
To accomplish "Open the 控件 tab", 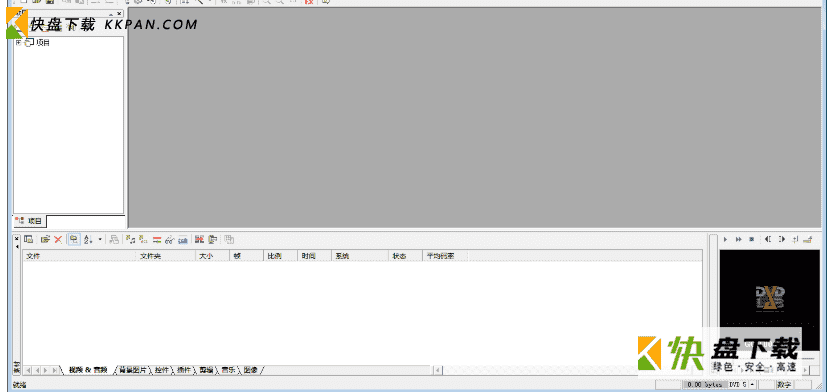I will (162, 370).
